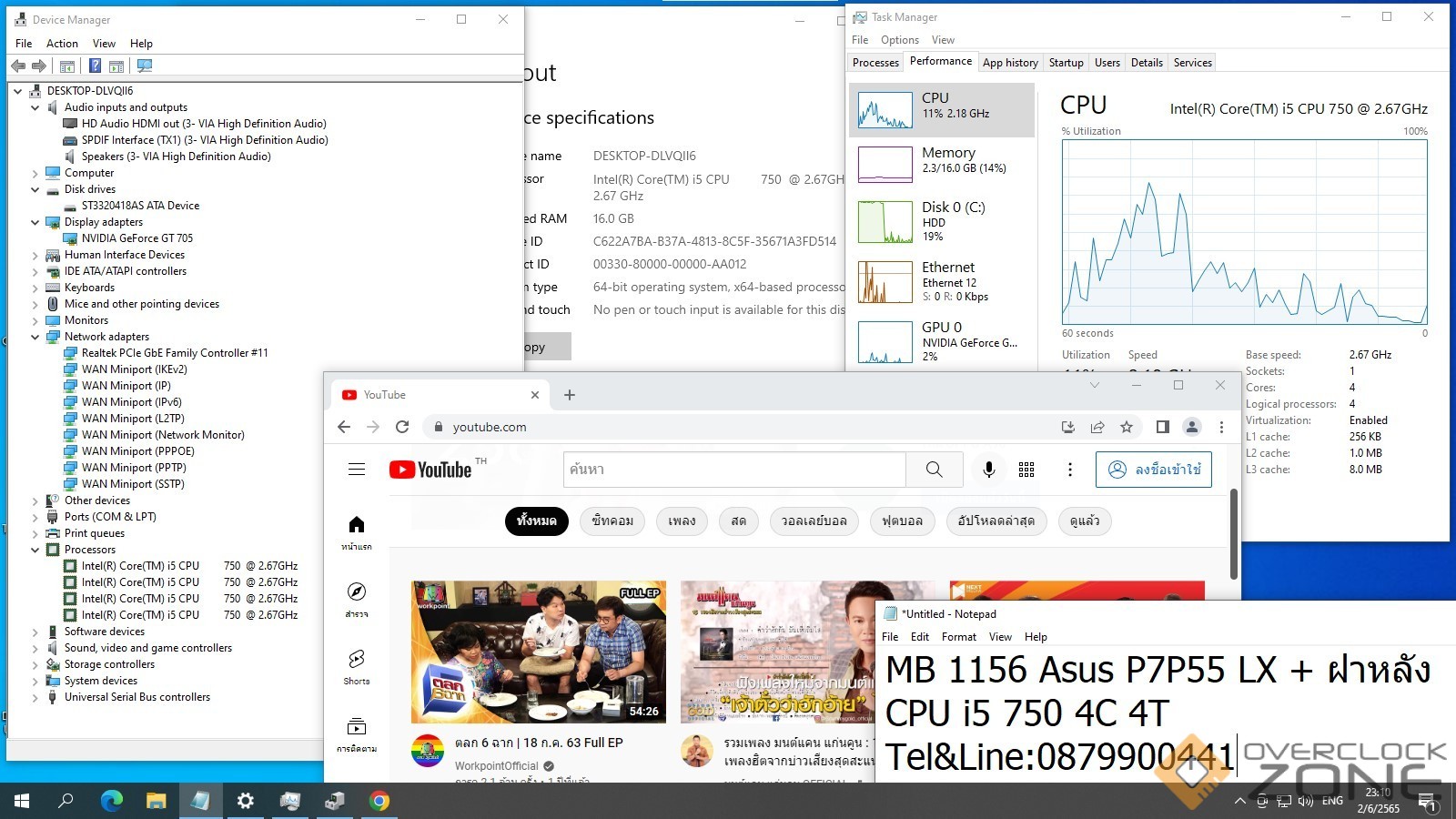
Task: Click YouTube voice search microphone icon
Action: click(x=988, y=470)
